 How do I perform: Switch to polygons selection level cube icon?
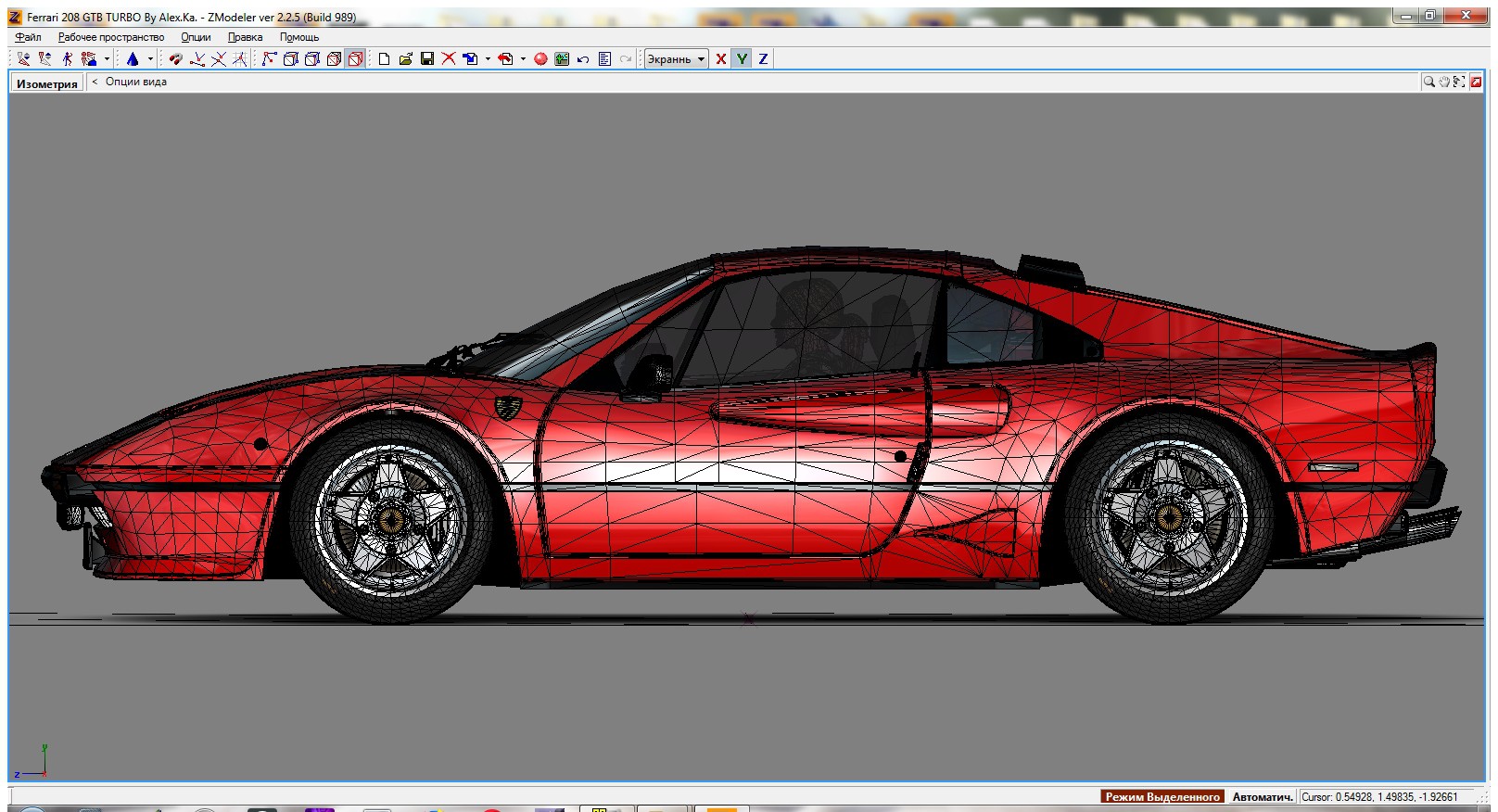click(x=312, y=59)
